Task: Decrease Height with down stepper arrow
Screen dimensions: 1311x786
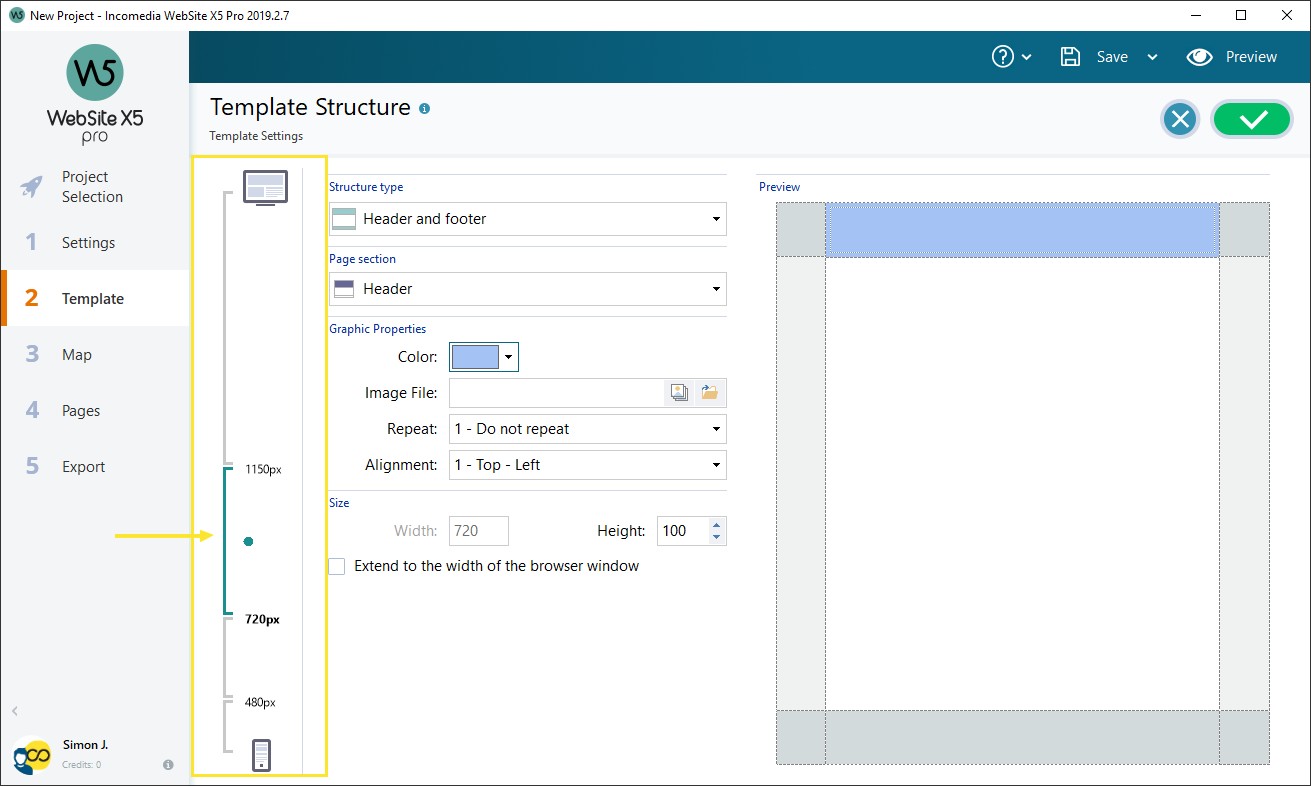Action: pos(717,538)
